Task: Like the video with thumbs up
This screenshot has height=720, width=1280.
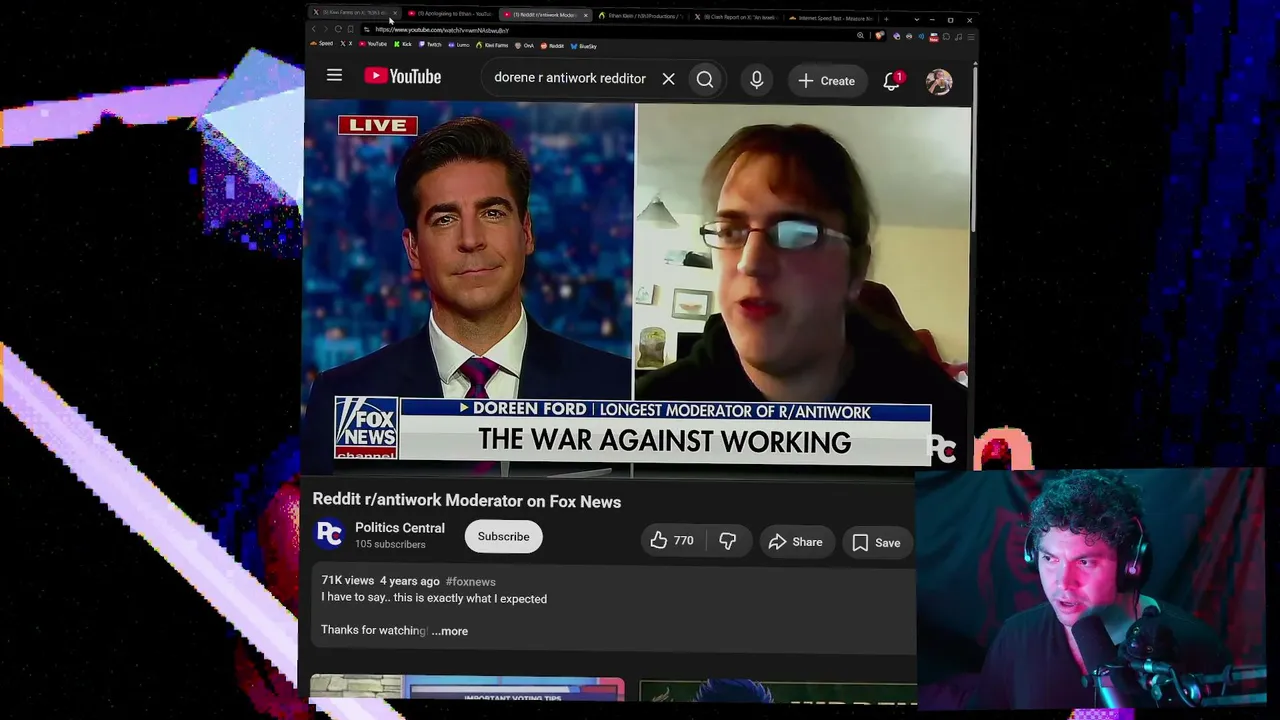Action: (671, 541)
